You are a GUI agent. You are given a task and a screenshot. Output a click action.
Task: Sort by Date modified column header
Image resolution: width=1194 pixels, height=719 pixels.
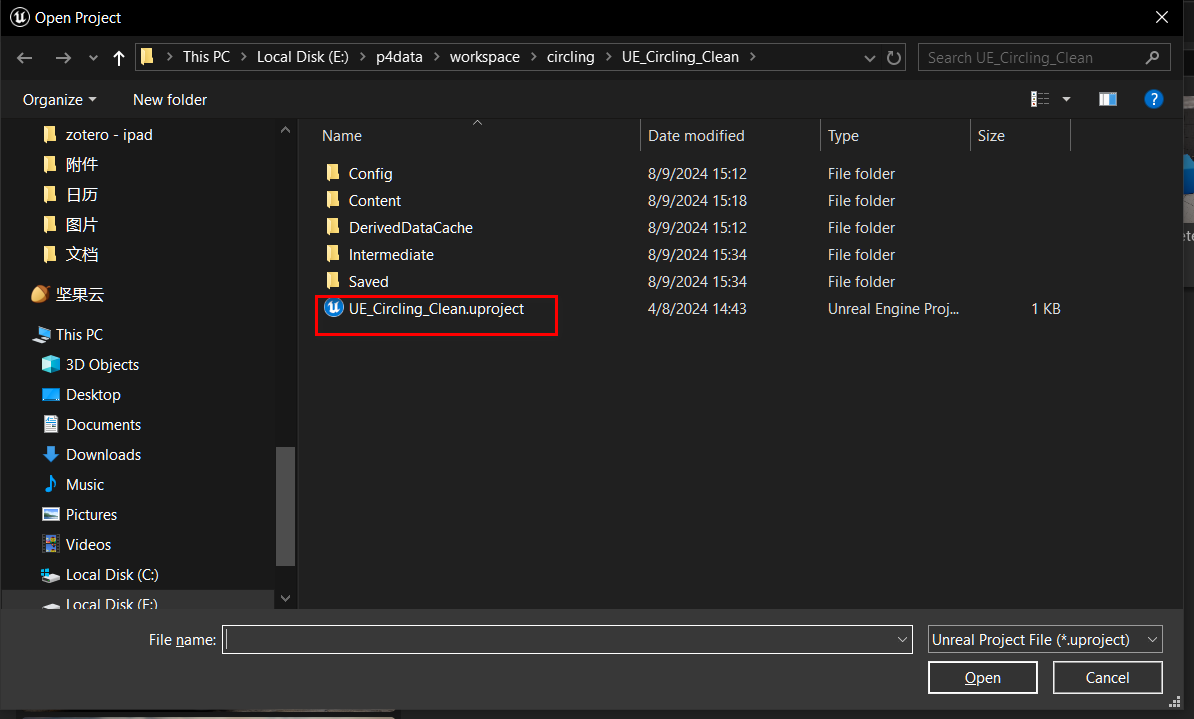point(696,136)
